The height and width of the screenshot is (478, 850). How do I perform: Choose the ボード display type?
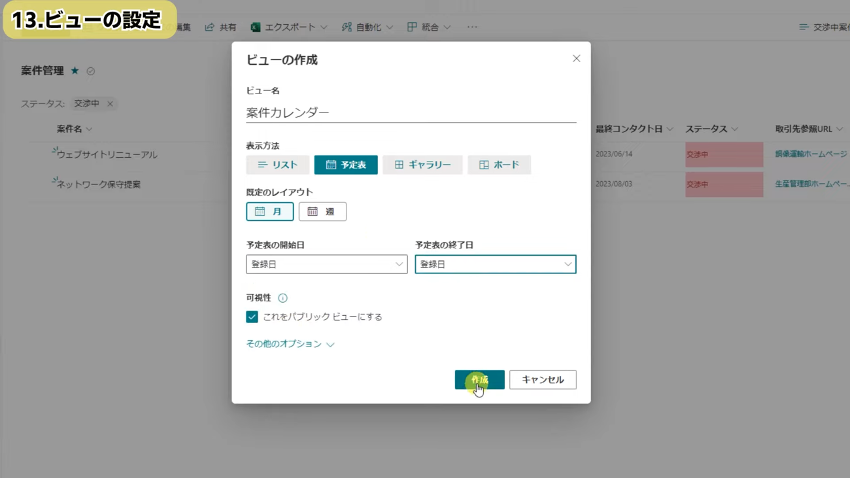[499, 165]
